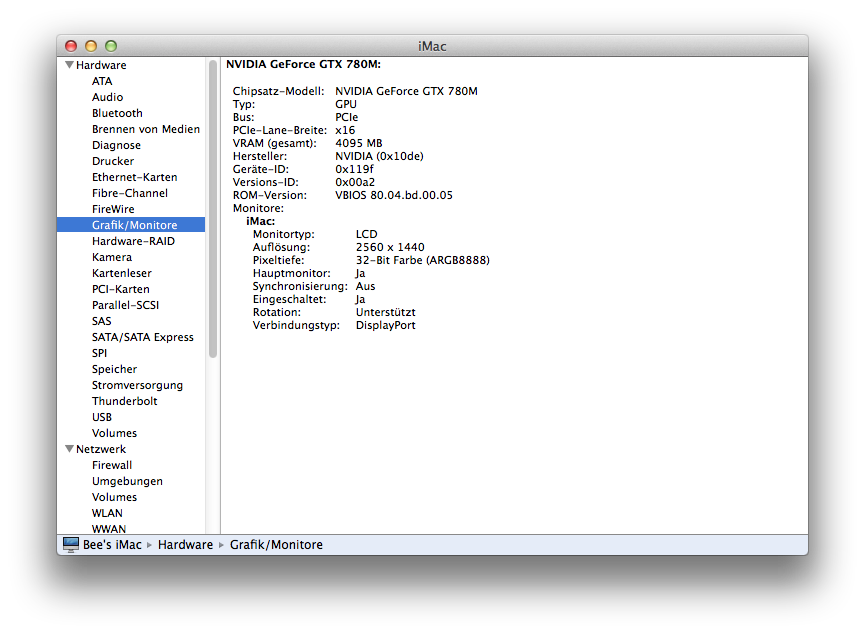The width and height of the screenshot is (865, 634).
Task: Click the Pixeltiefe 32-Bit Farbe value
Action: coord(423,260)
